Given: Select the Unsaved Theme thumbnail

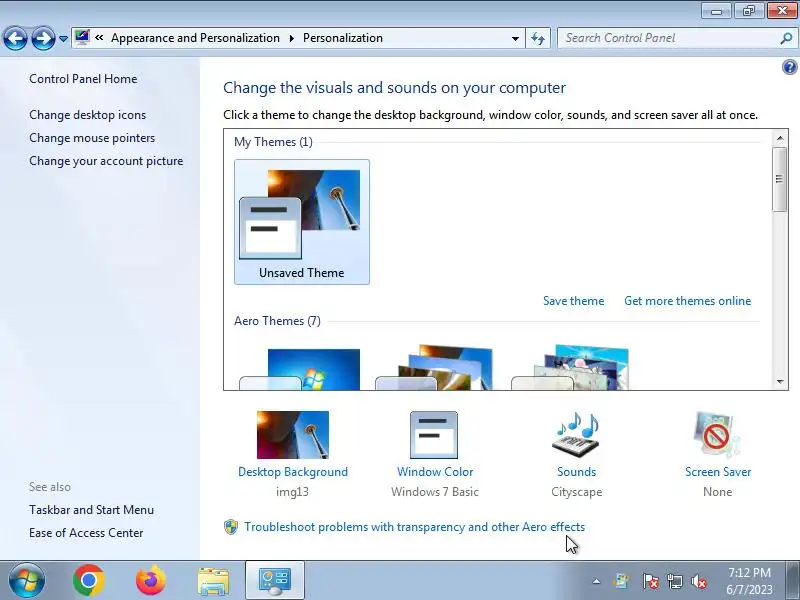Looking at the screenshot, I should coord(302,222).
